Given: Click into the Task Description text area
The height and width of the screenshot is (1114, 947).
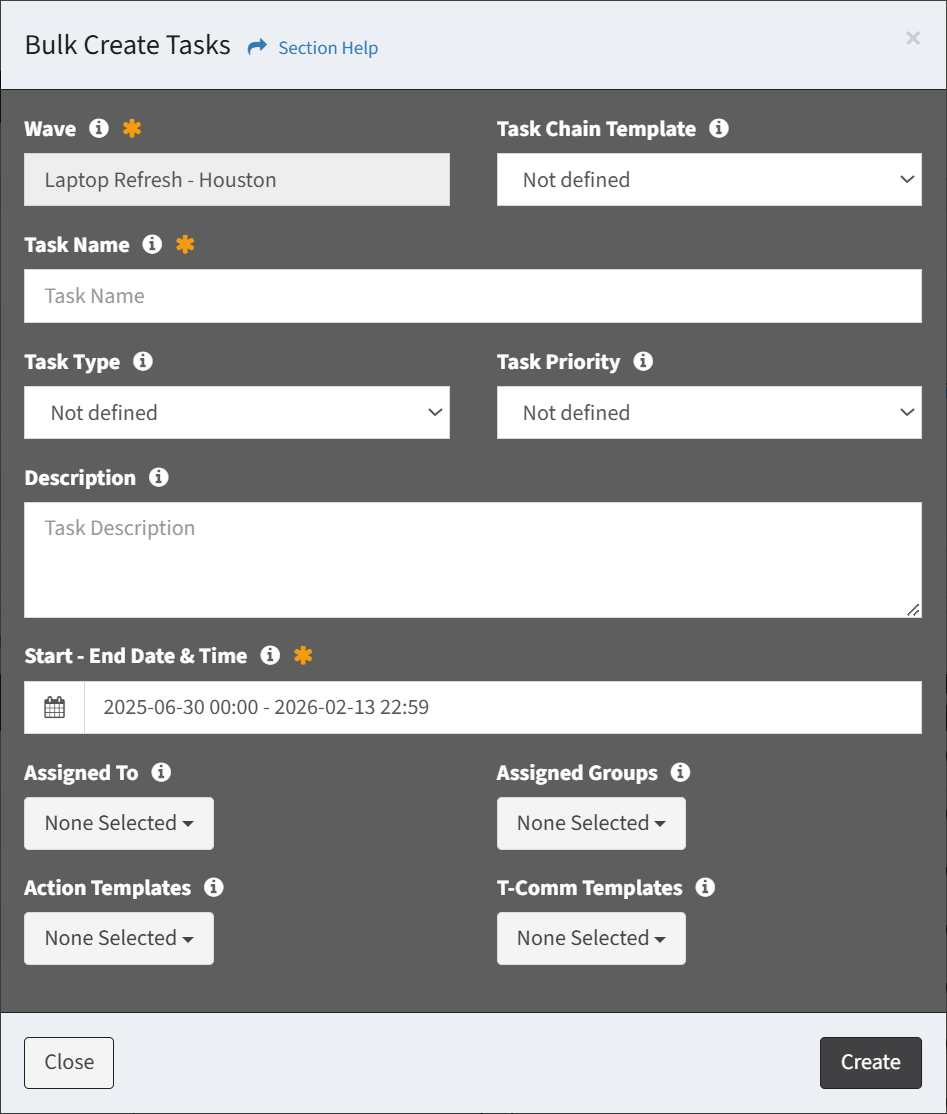Looking at the screenshot, I should pos(473,560).
